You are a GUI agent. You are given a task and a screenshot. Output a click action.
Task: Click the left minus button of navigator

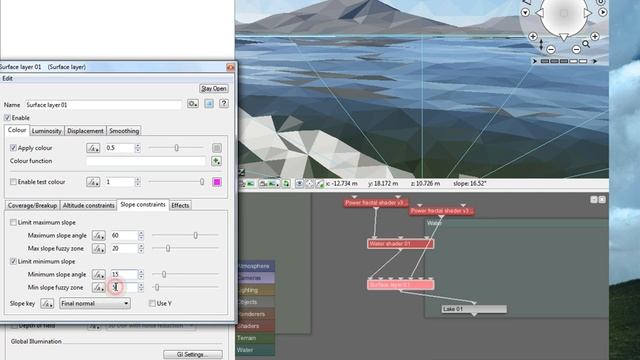pyautogui.click(x=551, y=49)
